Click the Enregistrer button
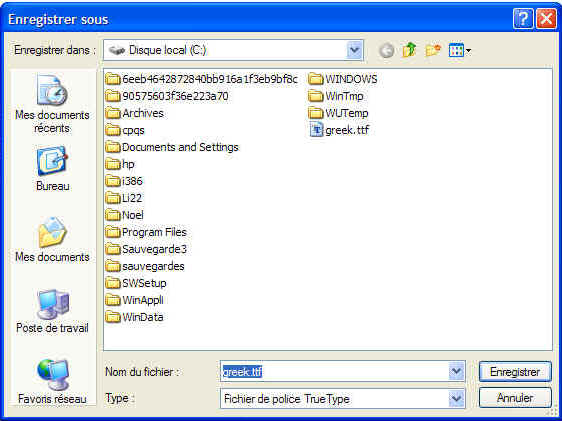Image resolution: width=562 pixels, height=421 pixels. (x=515, y=372)
